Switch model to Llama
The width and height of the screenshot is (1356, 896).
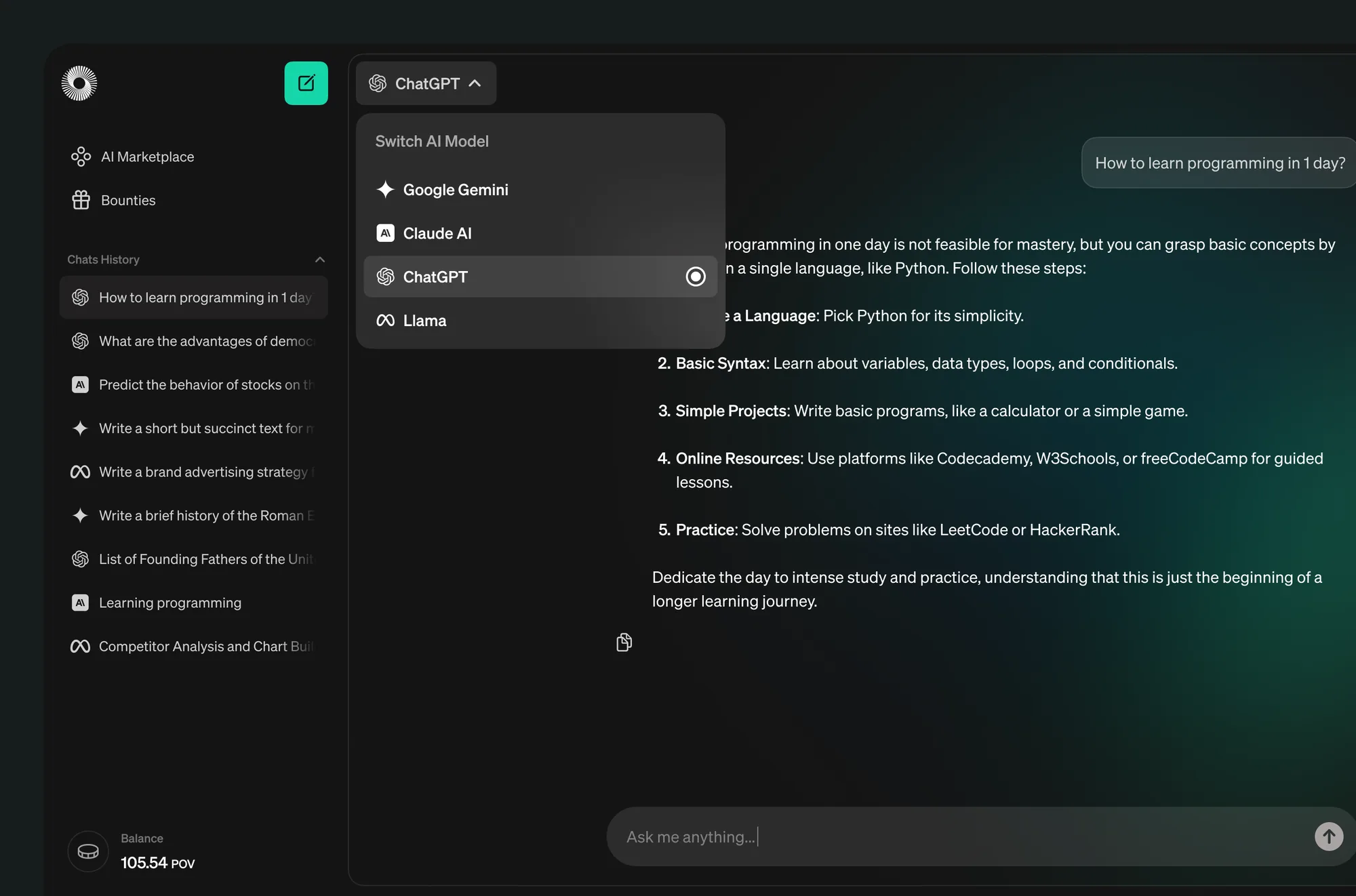(x=540, y=321)
